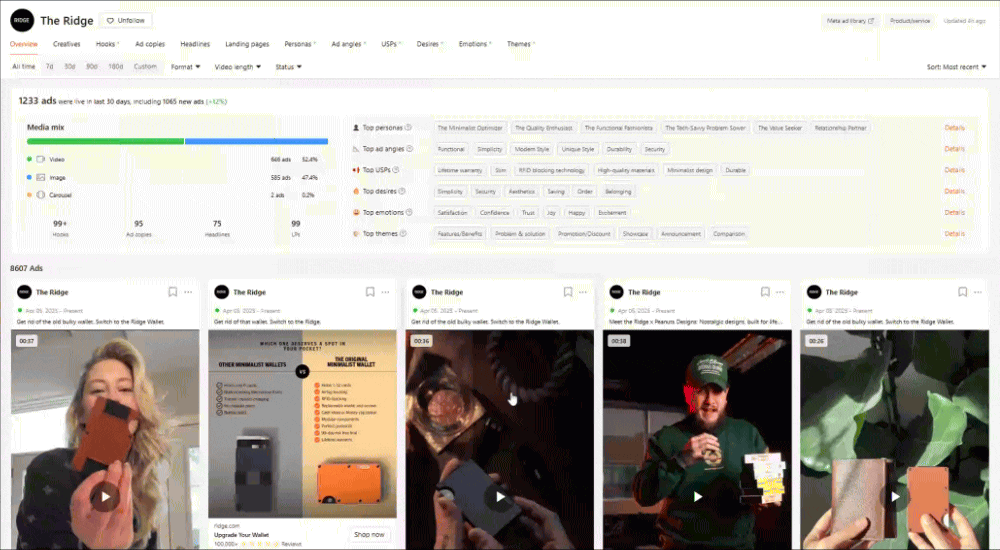Play the 00:26 video with plant leaves
1000x550 pixels.
point(895,496)
